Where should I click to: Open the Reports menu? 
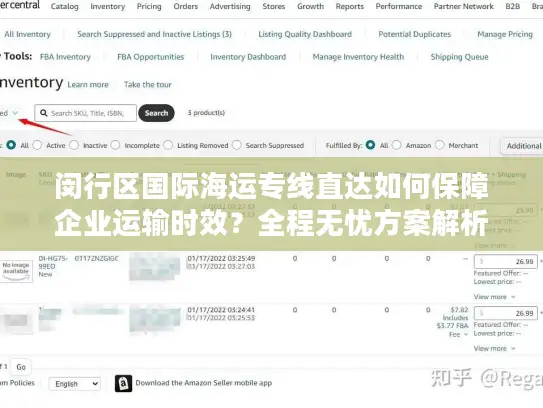(x=350, y=7)
